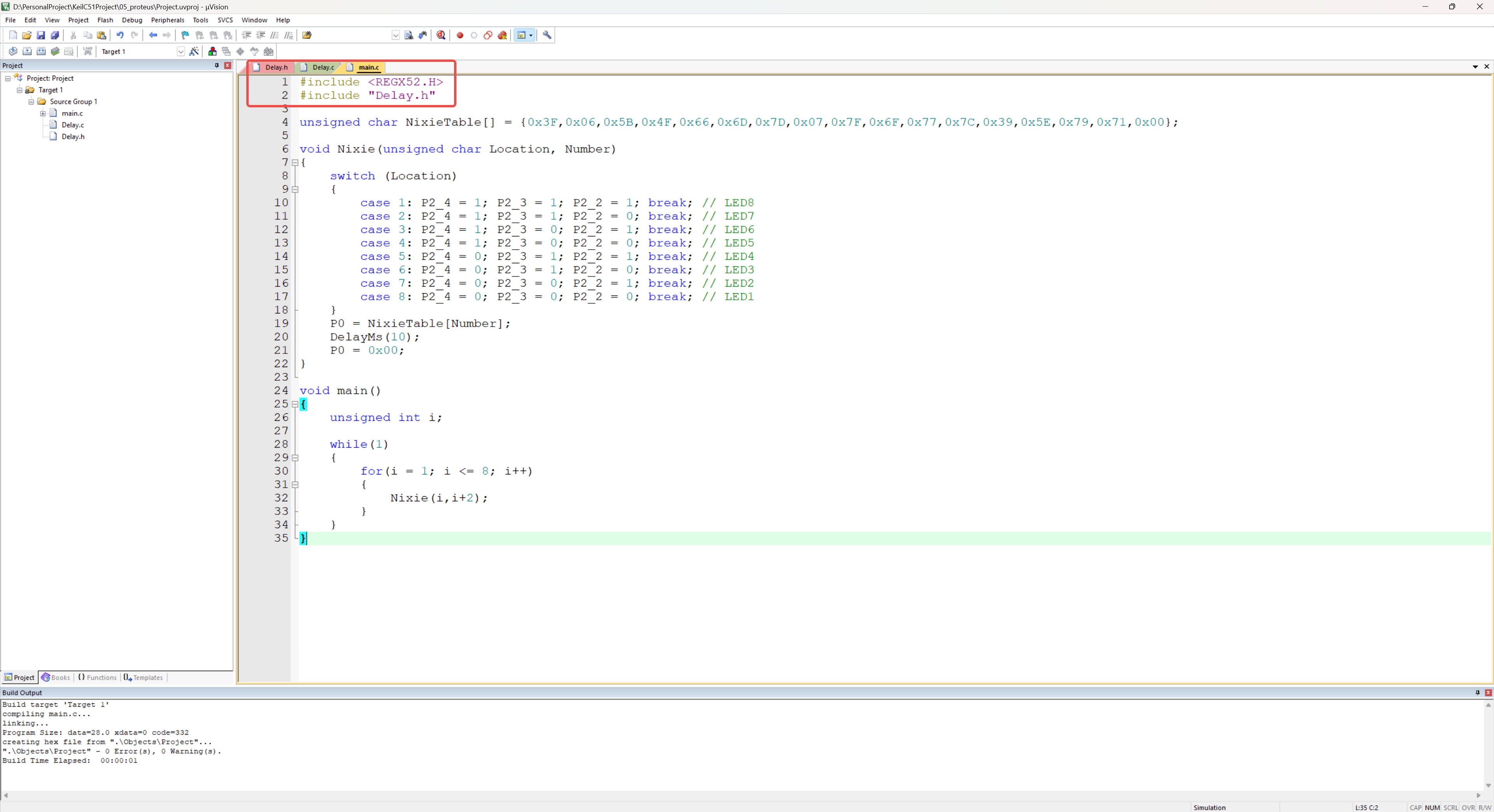Indent selected lines icon
Image resolution: width=1494 pixels, height=812 pixels.
click(247, 35)
